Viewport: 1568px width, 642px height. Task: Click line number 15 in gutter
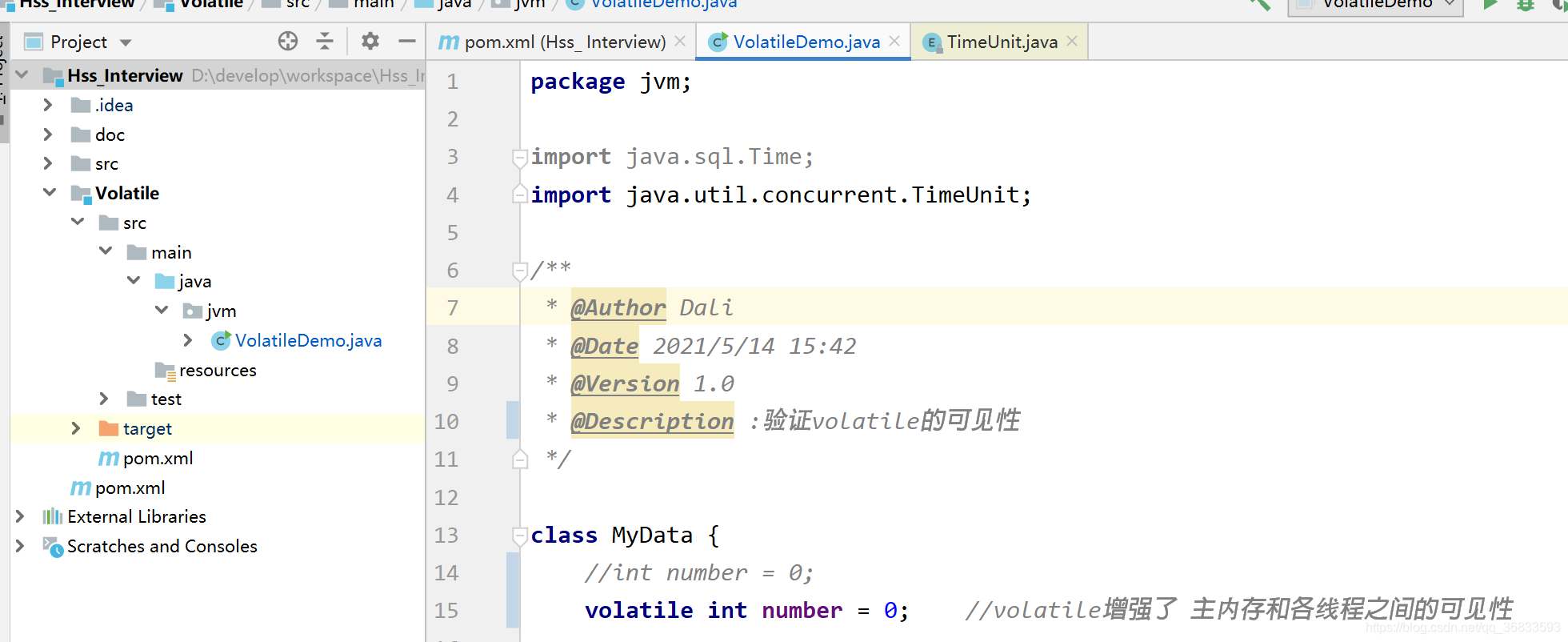[x=446, y=611]
